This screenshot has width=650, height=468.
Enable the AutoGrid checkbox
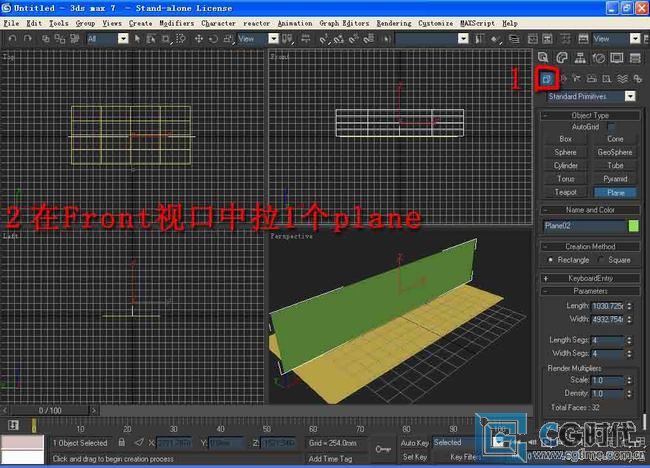point(611,127)
